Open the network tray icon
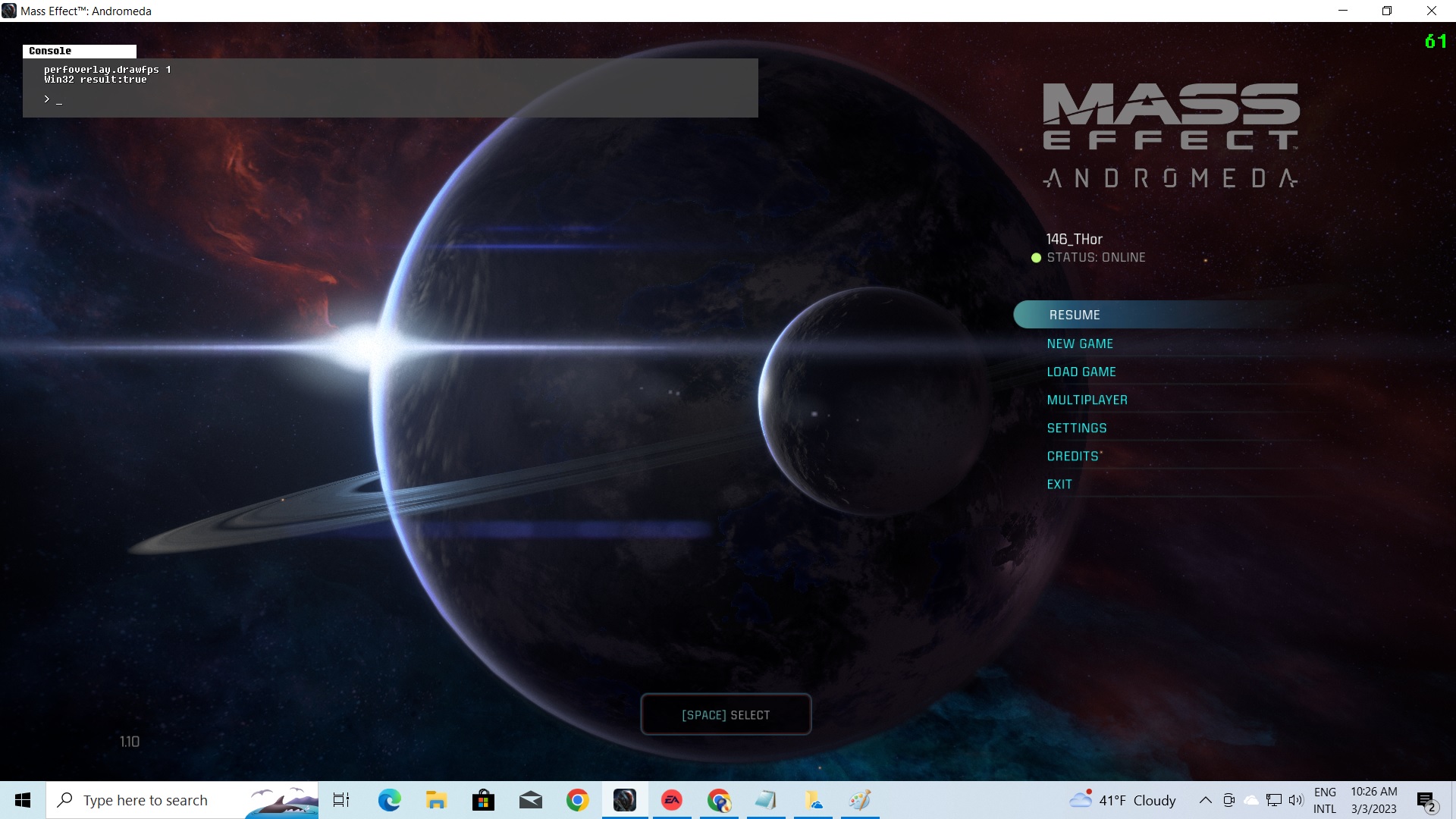Image resolution: width=1456 pixels, height=819 pixels. point(1274,800)
